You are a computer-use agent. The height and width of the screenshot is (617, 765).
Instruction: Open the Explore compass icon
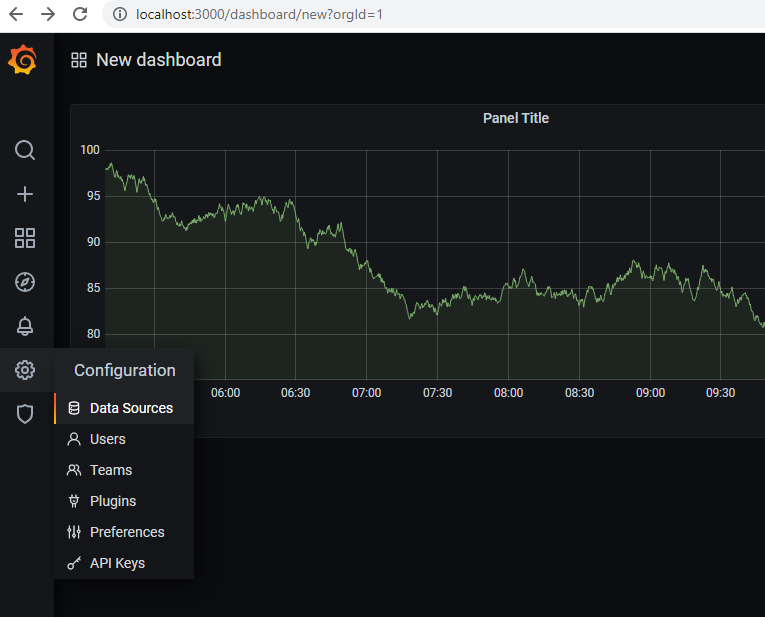(x=25, y=282)
